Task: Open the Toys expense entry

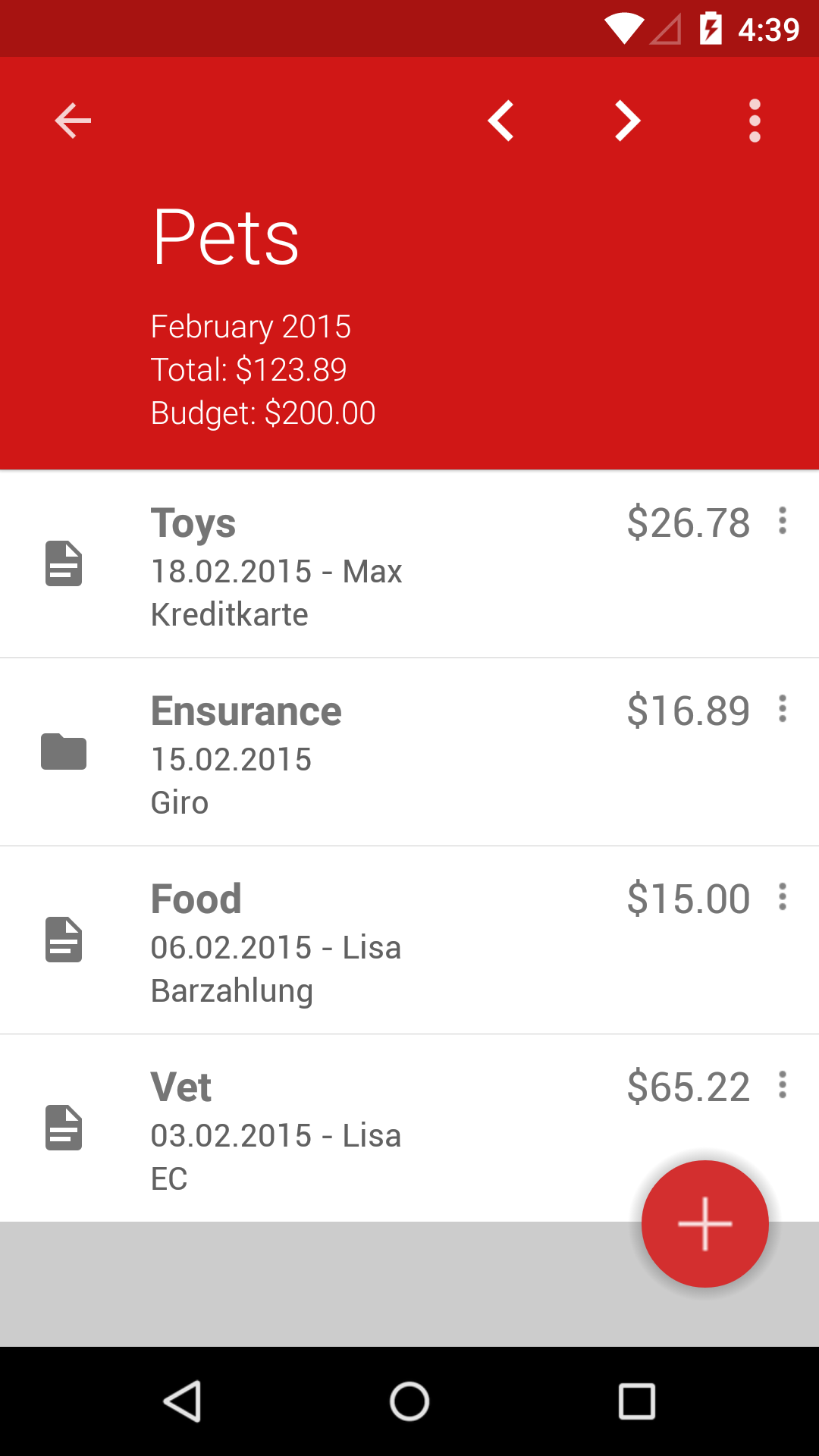Action: (409, 564)
